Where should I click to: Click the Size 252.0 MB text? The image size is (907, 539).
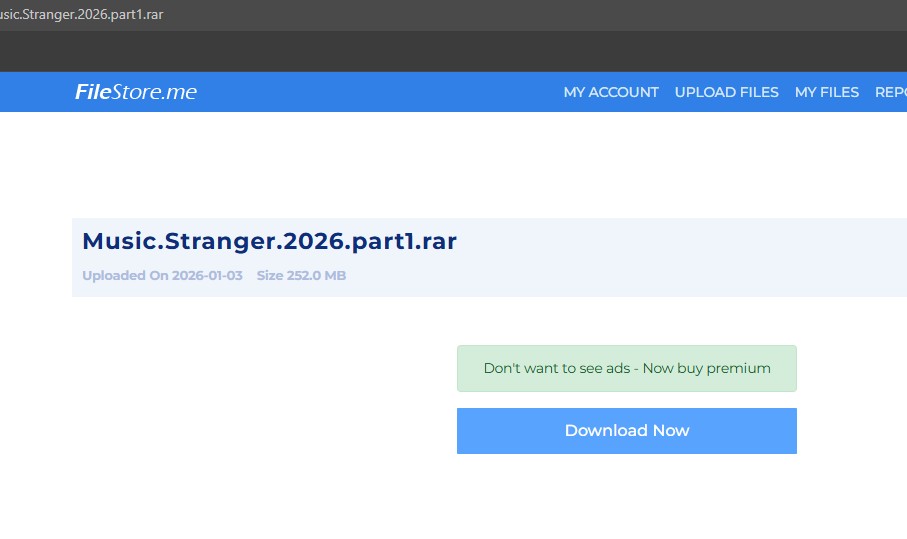click(301, 275)
